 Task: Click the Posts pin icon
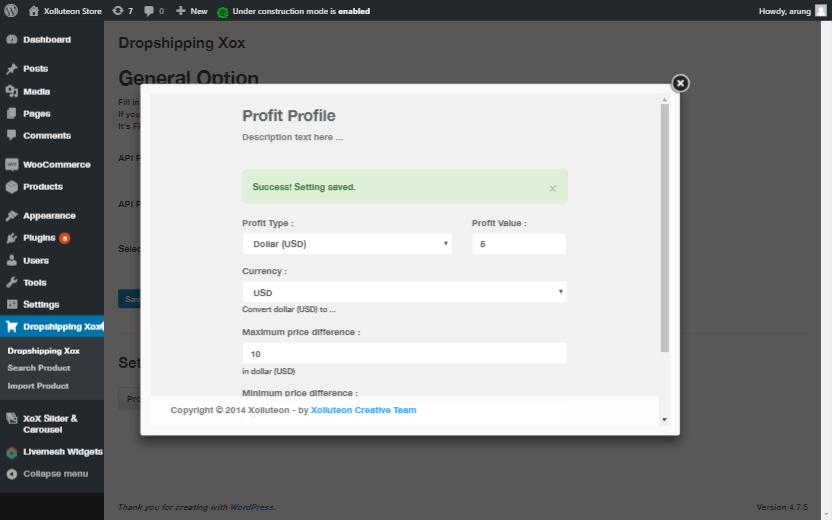[12, 68]
